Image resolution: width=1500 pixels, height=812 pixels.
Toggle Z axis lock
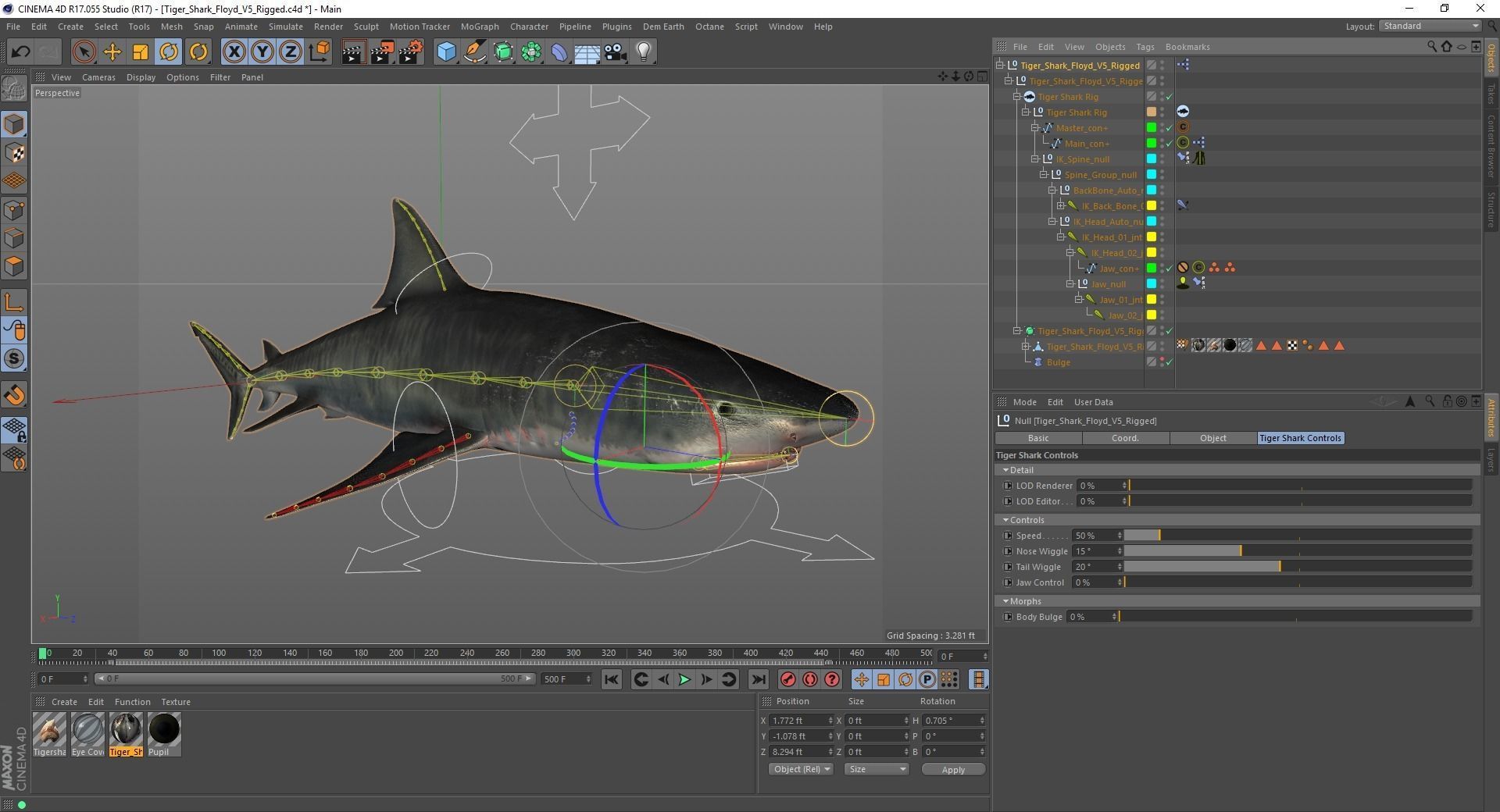(291, 52)
